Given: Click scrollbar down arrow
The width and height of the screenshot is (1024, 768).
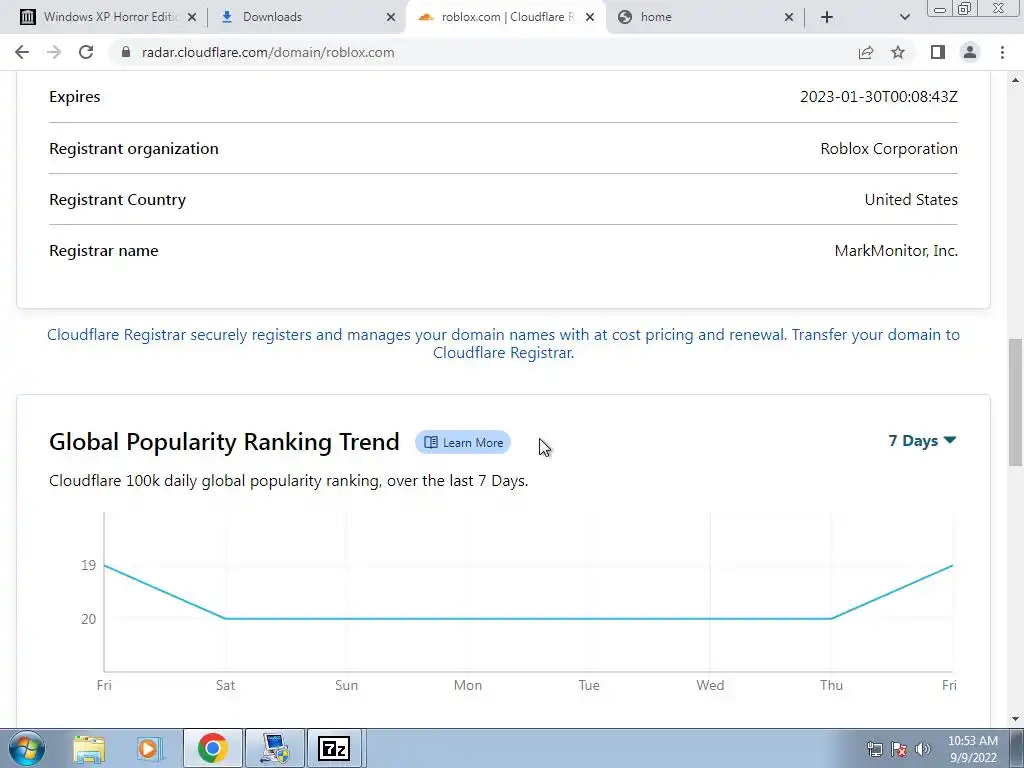Looking at the screenshot, I should 1016,719.
